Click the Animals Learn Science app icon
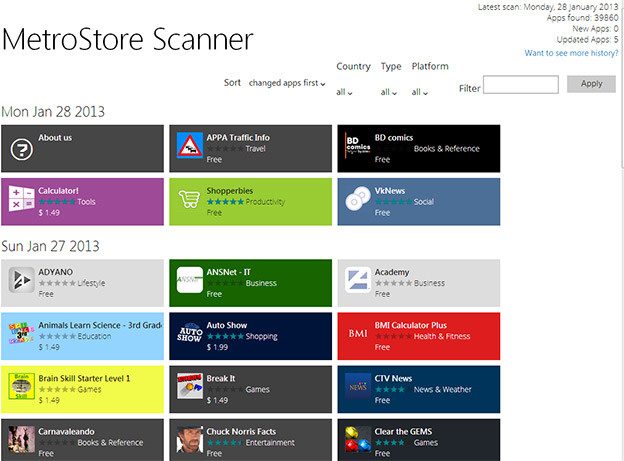 21,333
